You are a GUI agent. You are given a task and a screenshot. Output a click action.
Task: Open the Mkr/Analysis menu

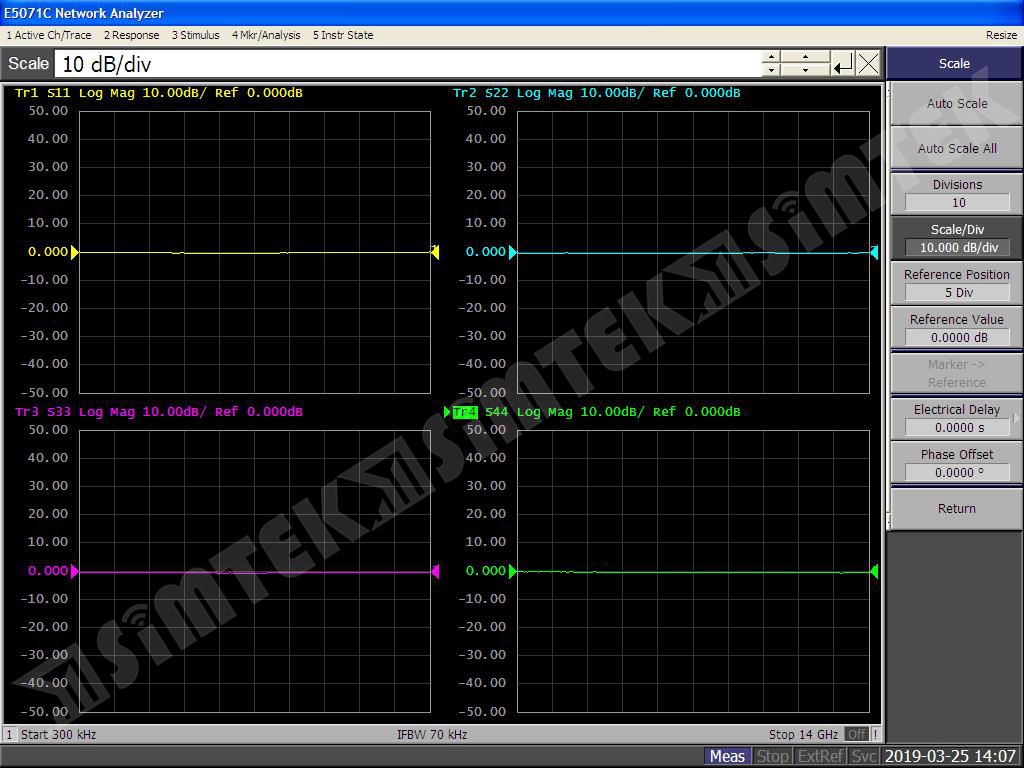(x=266, y=35)
